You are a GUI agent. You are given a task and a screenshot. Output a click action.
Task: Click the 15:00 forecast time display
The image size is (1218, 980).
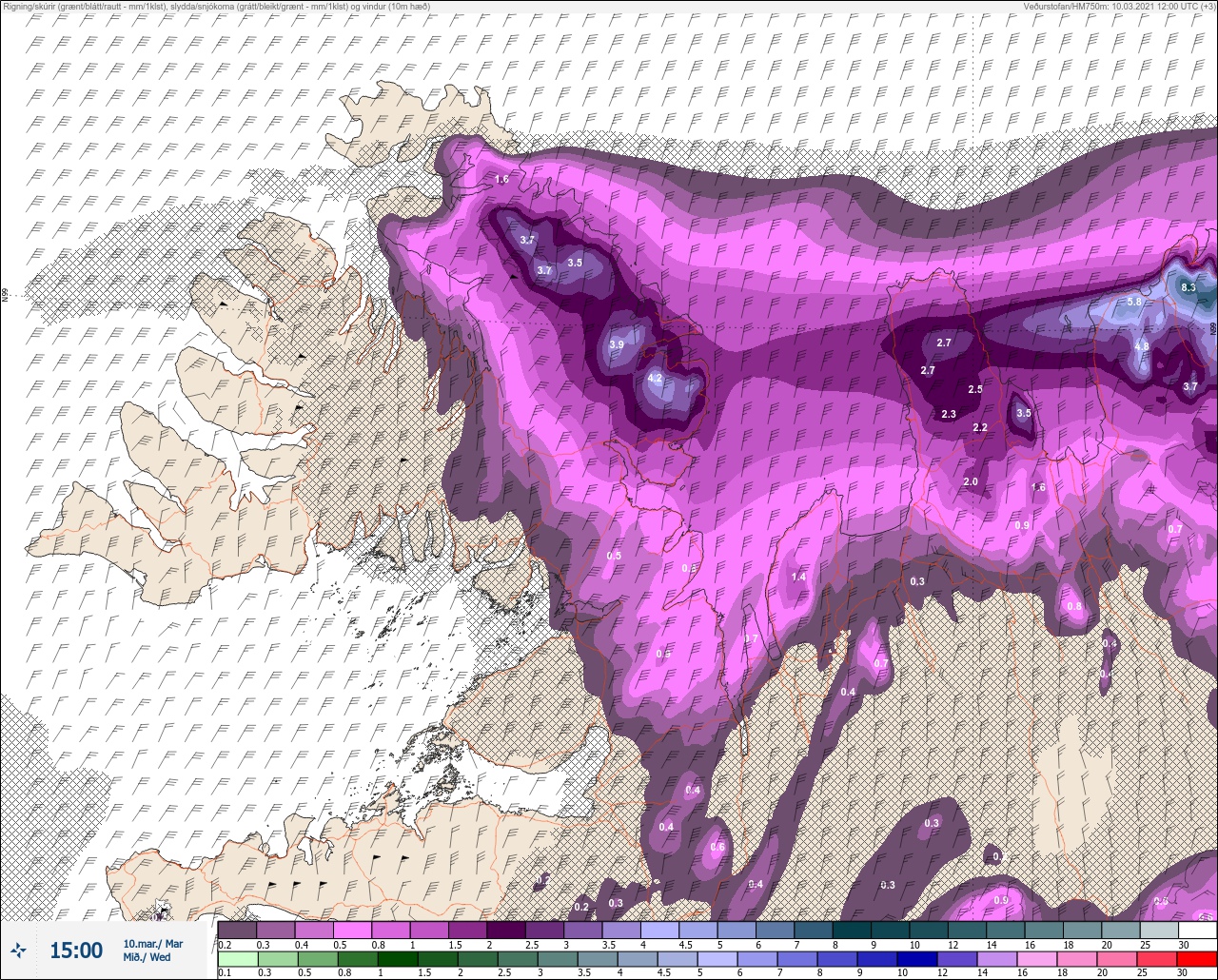pyautogui.click(x=76, y=951)
